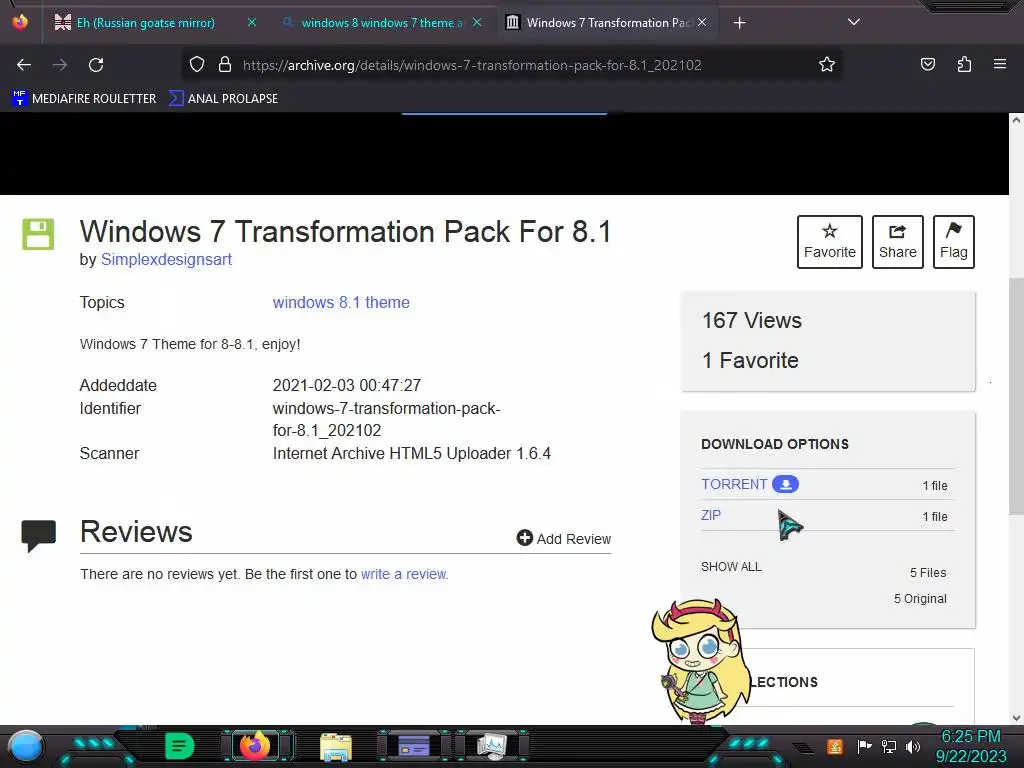Click the Addeddate value 2021-02-03 00:47:27

click(347, 385)
